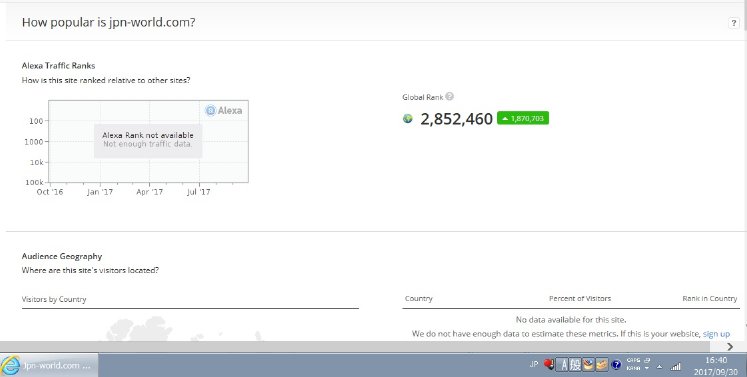Follow the 'sign up' link

[x=716, y=334]
